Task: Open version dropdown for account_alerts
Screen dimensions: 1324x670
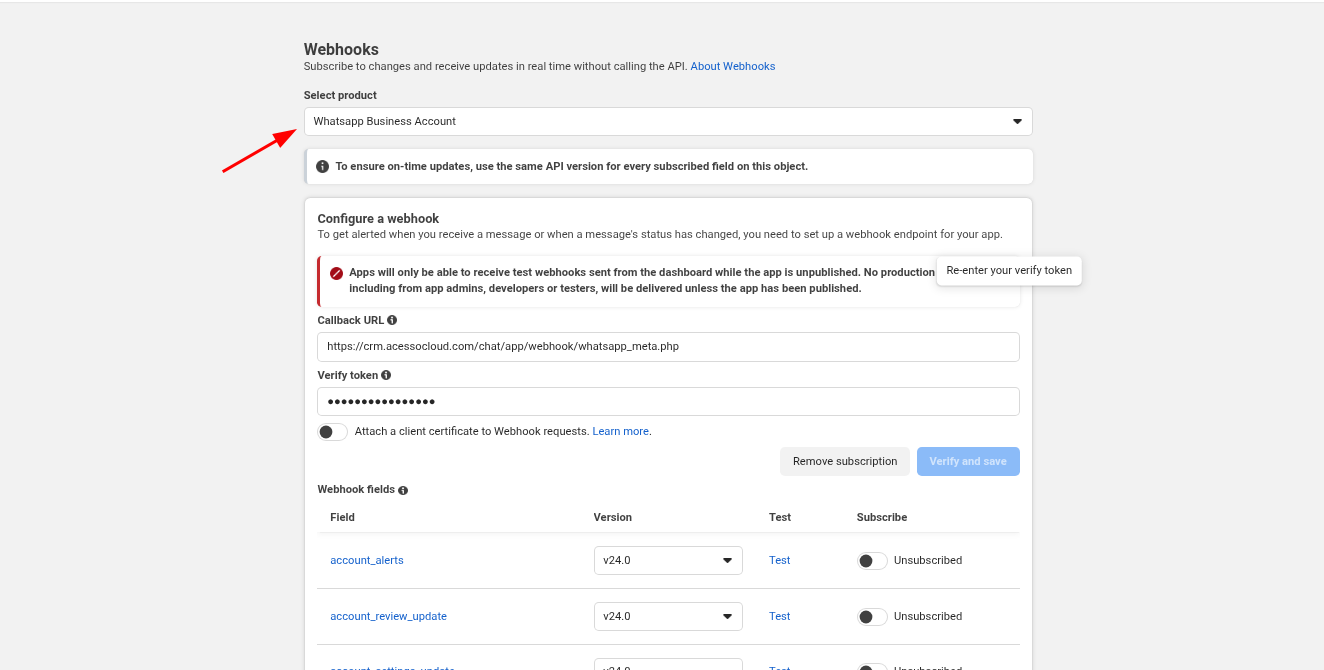Action: pos(667,561)
